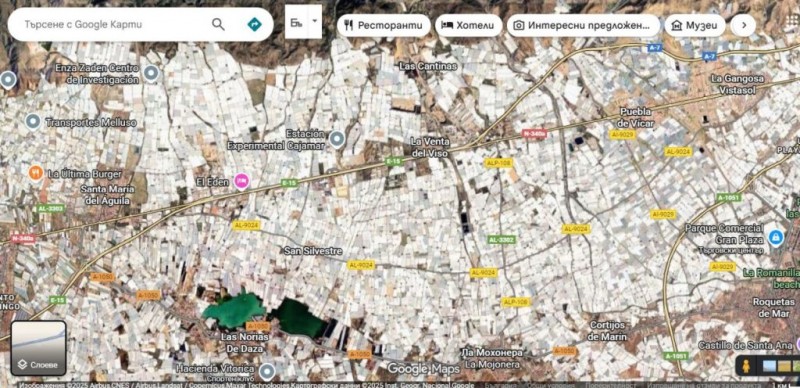This screenshot has width=800, height=388.
Task: Click the search magnifier icon
Action: [x=218, y=24]
